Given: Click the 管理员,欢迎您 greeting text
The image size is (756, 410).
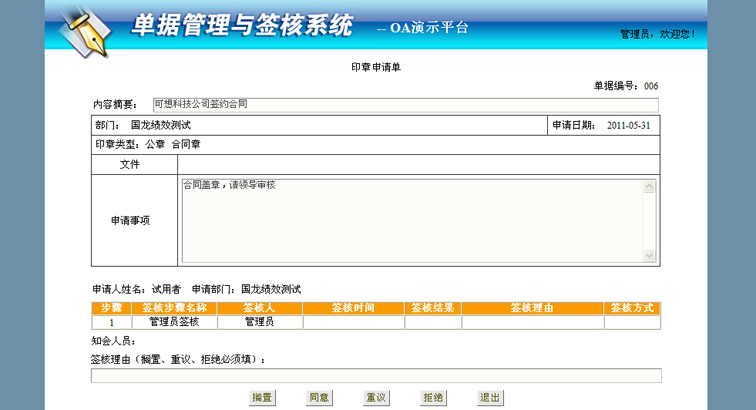Looking at the screenshot, I should [657, 34].
